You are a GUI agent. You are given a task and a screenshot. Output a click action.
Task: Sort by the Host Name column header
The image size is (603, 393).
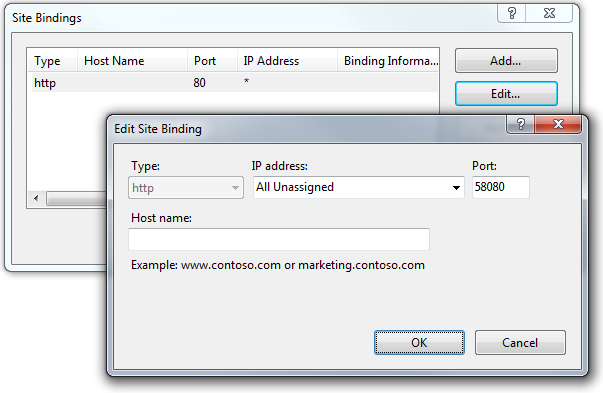point(133,61)
